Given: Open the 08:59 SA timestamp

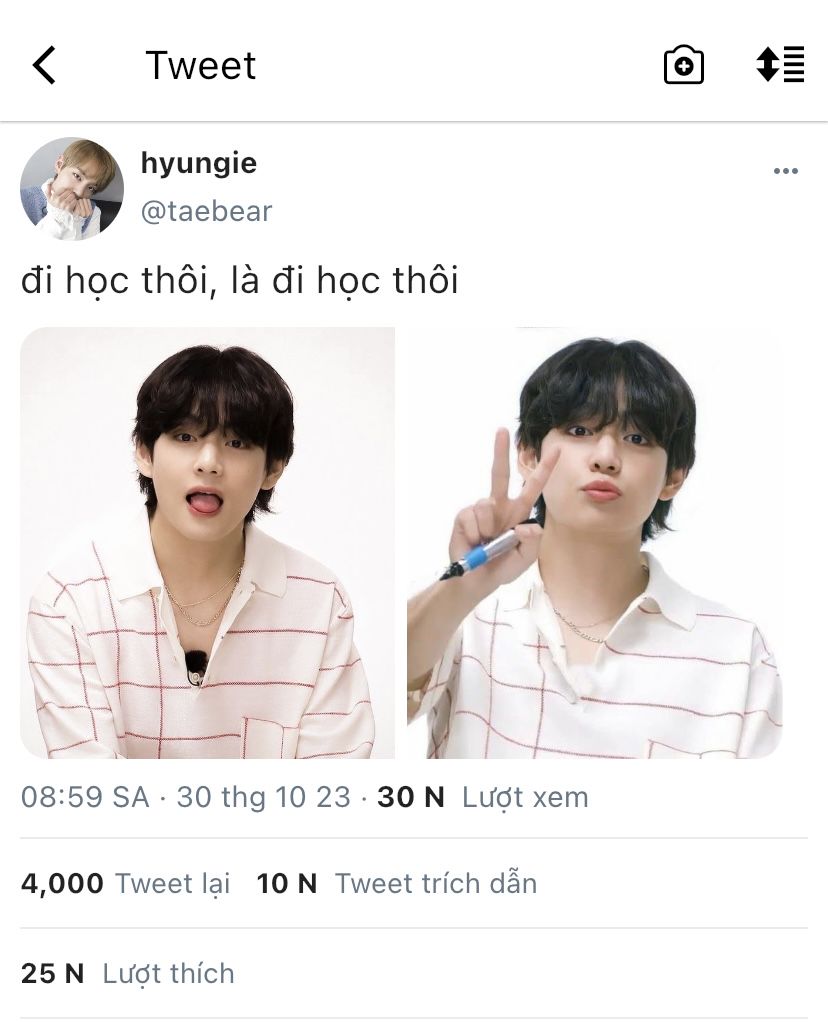Looking at the screenshot, I should (x=85, y=797).
